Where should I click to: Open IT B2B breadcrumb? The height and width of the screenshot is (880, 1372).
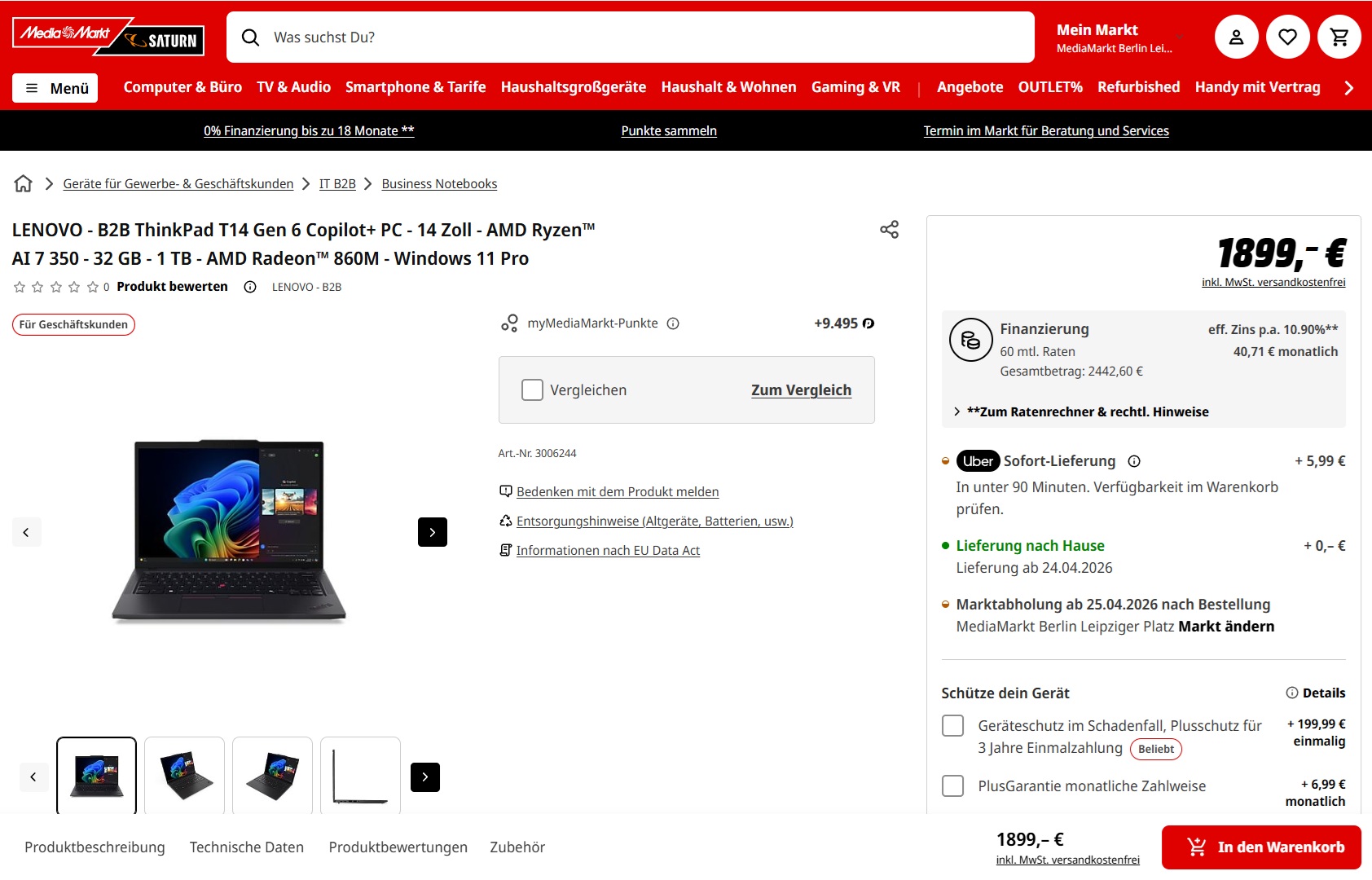click(x=337, y=184)
